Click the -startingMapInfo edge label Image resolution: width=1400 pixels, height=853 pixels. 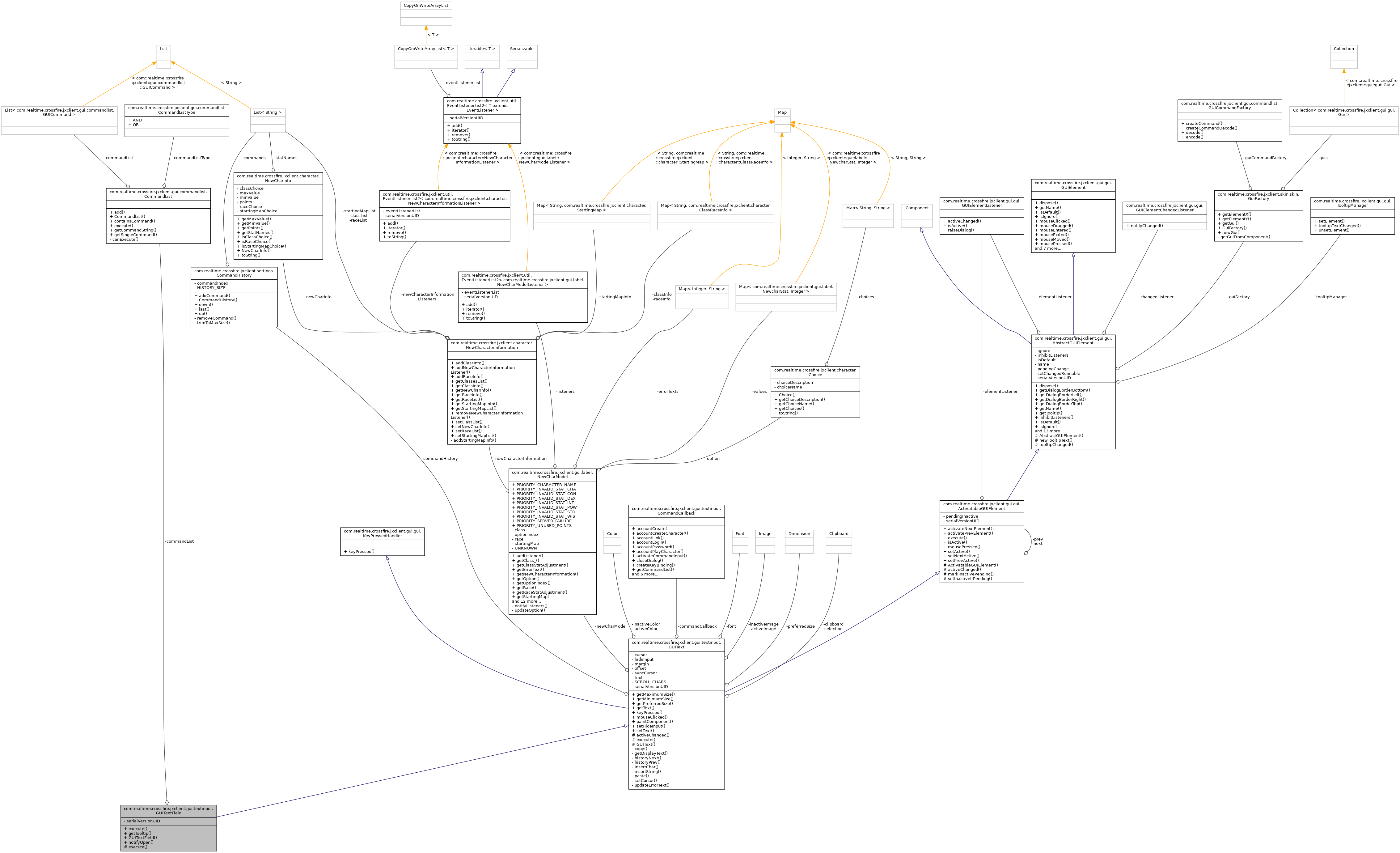(x=614, y=297)
